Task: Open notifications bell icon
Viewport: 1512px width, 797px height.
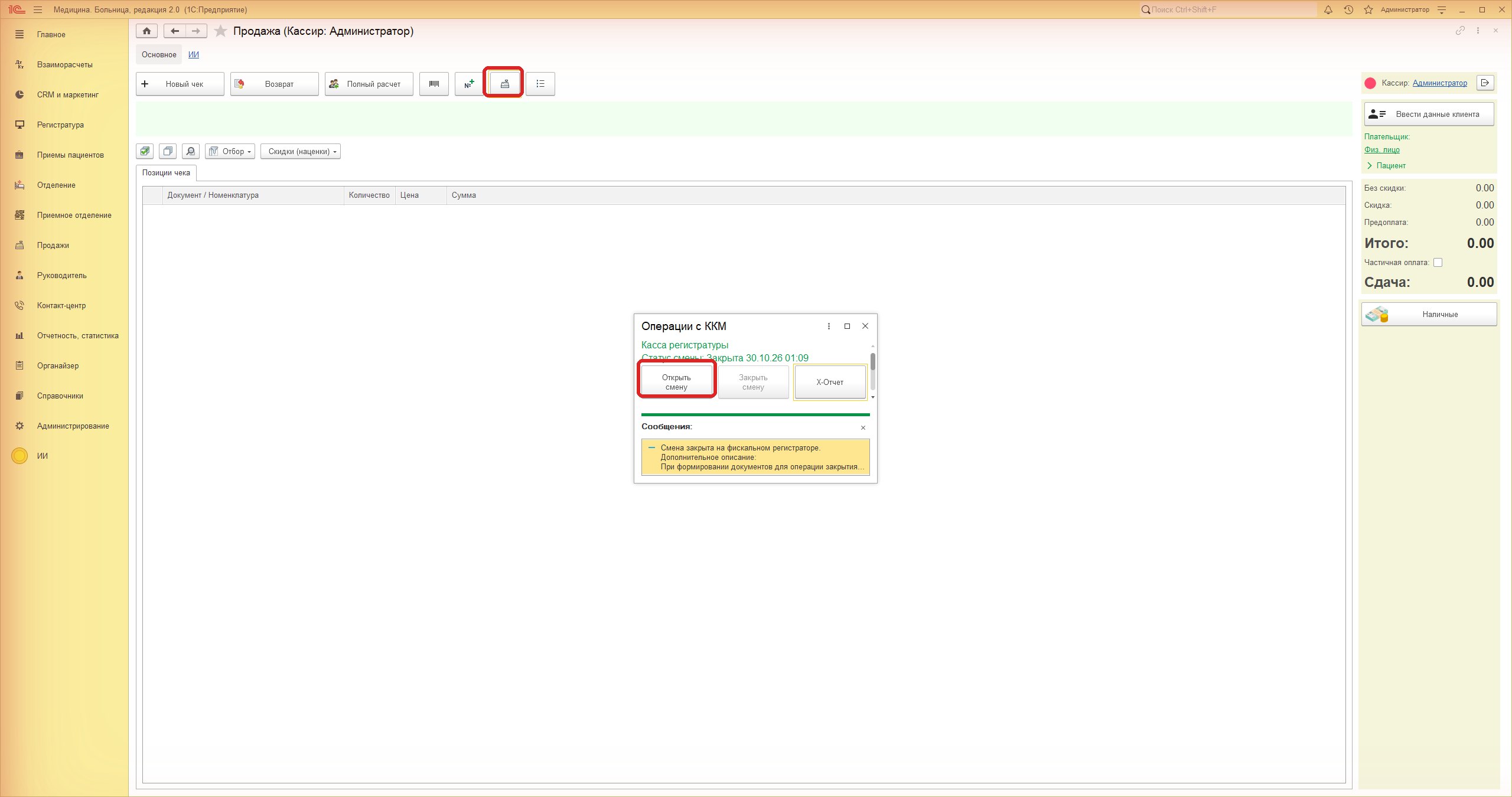Action: [1328, 9]
